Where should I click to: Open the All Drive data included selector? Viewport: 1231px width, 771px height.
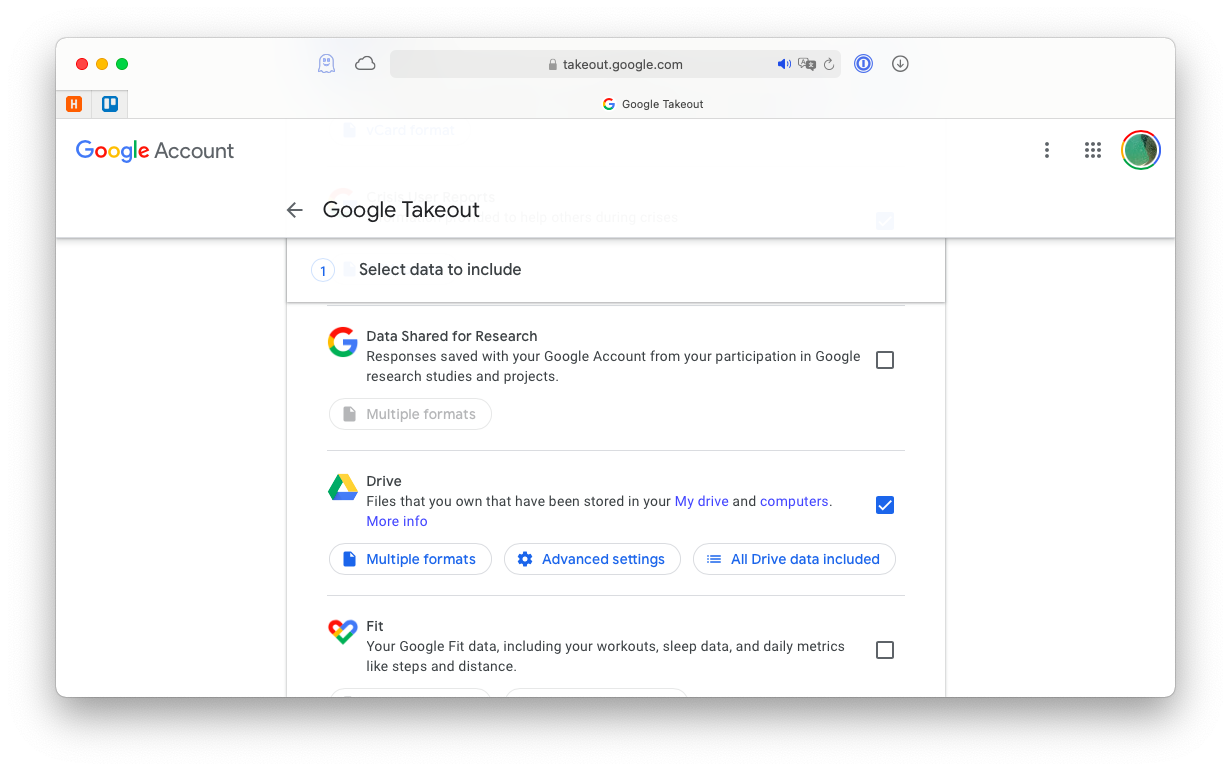click(794, 559)
